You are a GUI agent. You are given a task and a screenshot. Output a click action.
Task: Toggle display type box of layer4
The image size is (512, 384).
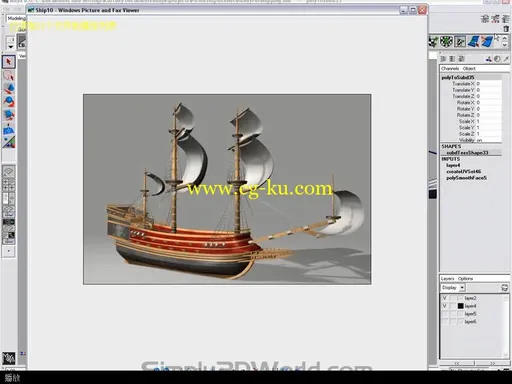pos(453,306)
